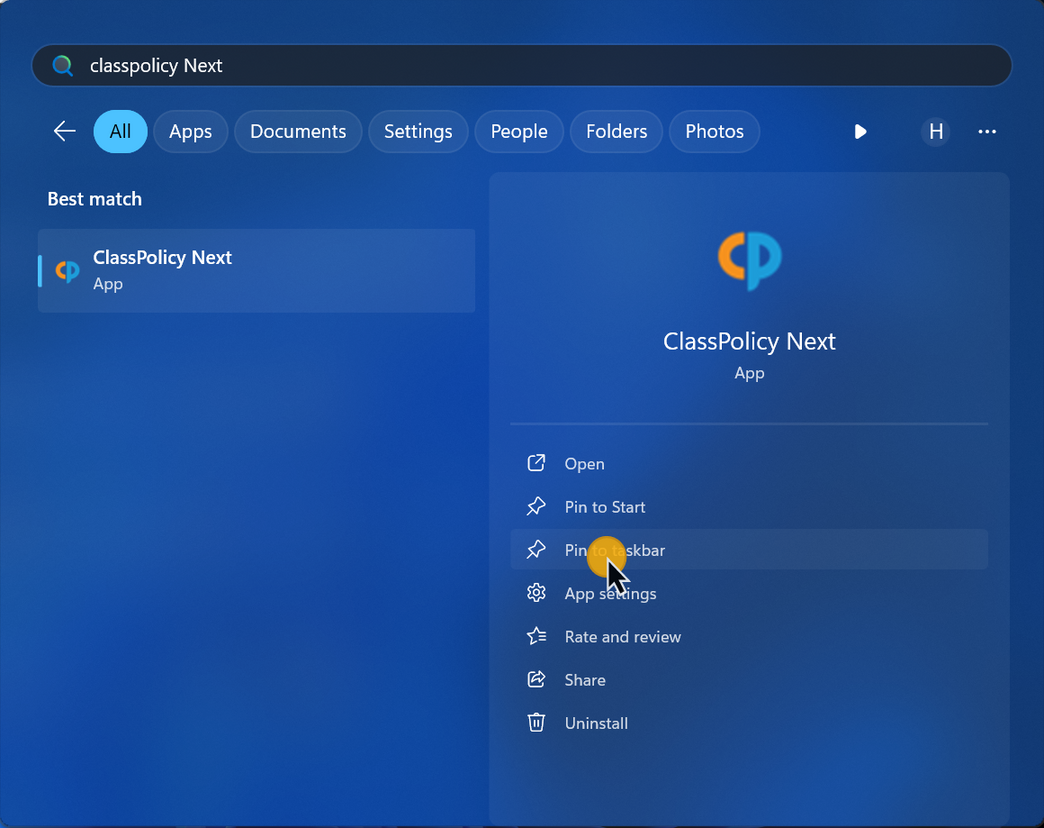Click the App settings gear icon
The height and width of the screenshot is (828, 1044).
pos(537,593)
